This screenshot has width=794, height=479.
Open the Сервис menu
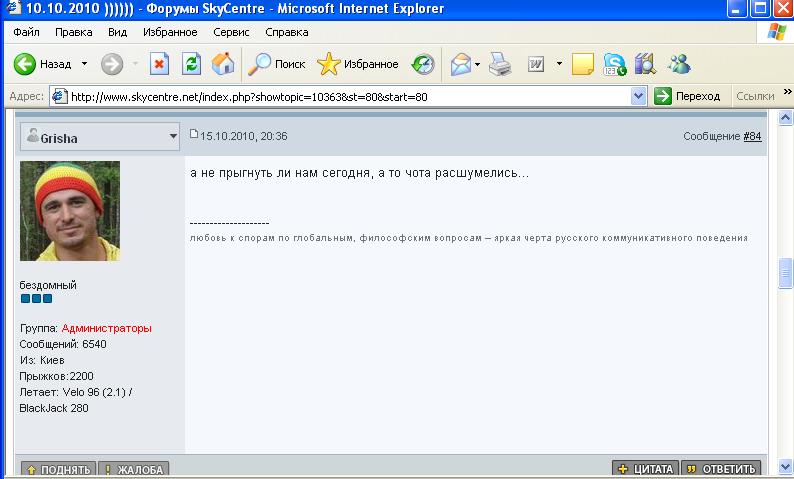pyautogui.click(x=231, y=32)
